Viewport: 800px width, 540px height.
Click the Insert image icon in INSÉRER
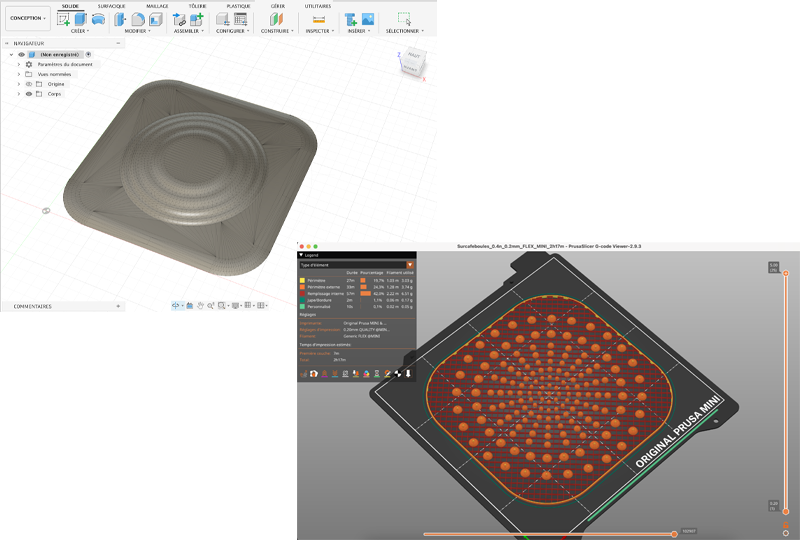pos(367,19)
